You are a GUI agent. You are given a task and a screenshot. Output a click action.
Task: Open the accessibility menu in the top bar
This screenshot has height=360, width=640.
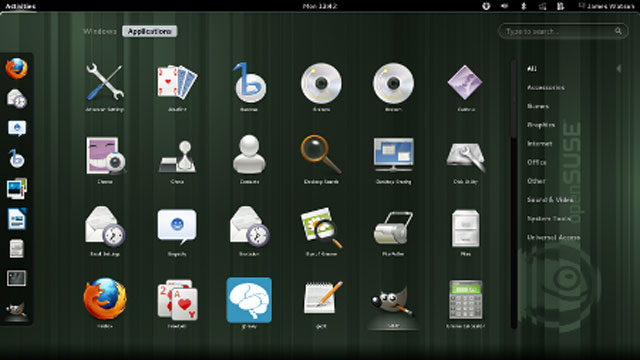(486, 6)
